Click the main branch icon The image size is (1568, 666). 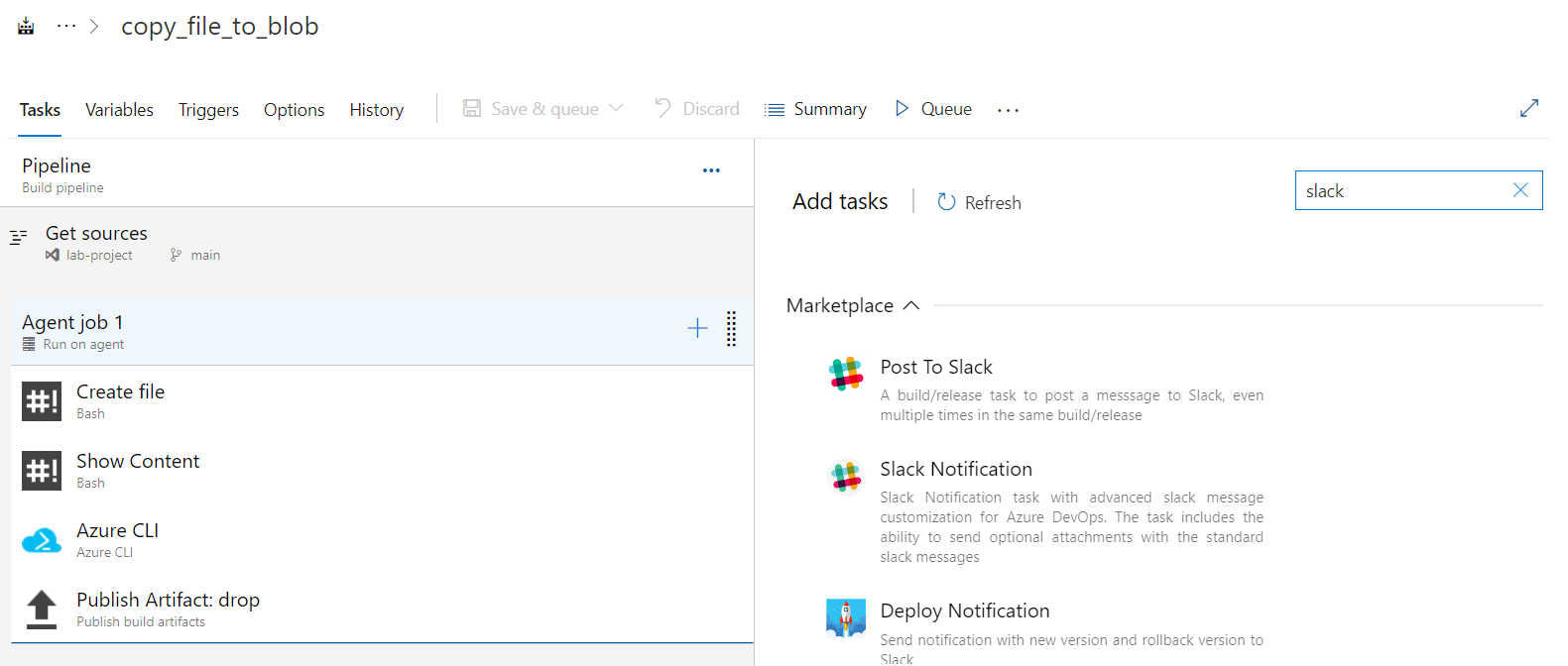tap(176, 255)
